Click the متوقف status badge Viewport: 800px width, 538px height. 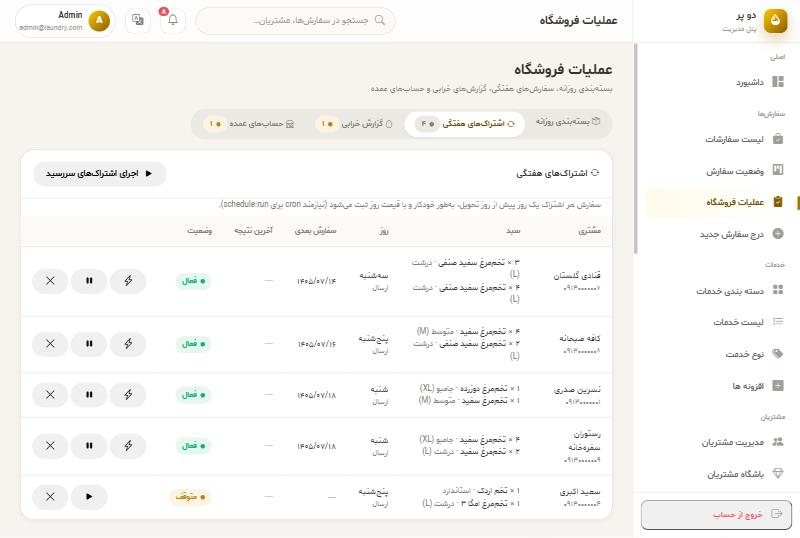pos(190,497)
